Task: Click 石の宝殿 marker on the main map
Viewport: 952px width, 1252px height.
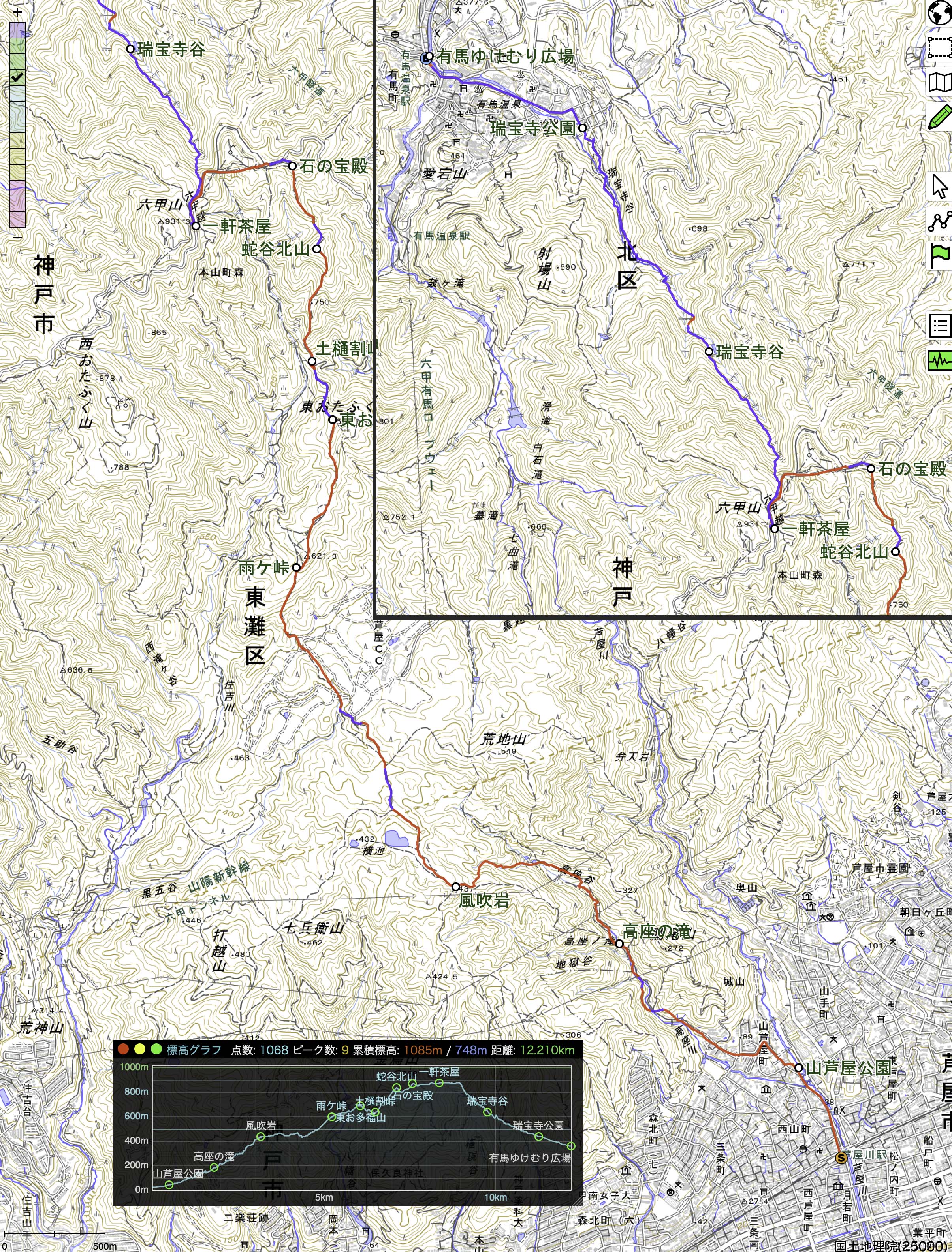Action: [x=292, y=166]
